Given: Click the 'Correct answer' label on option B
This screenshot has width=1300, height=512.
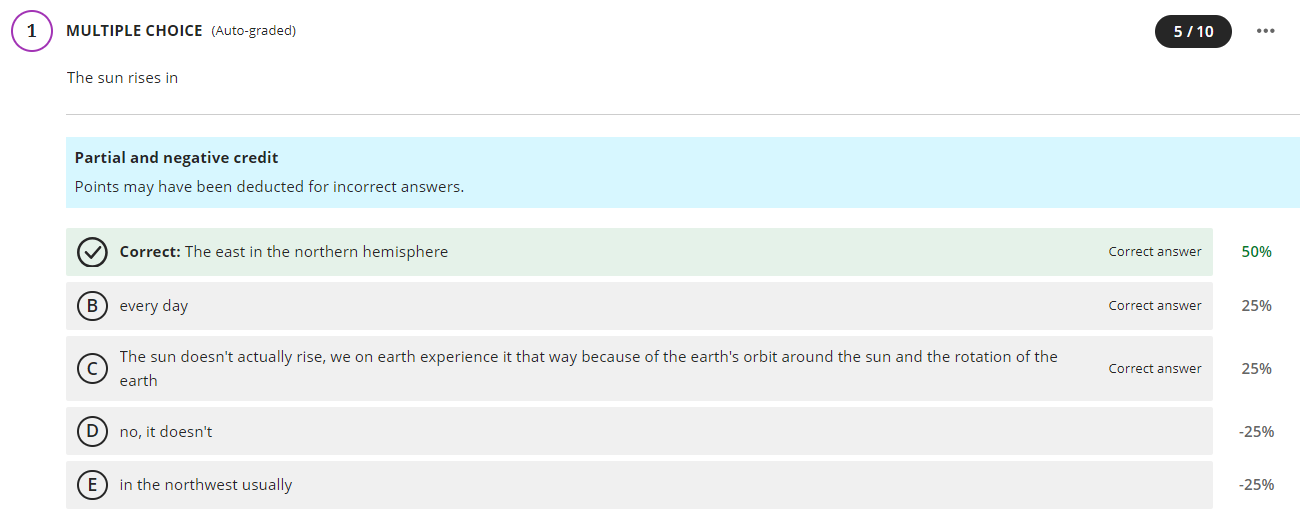Looking at the screenshot, I should pyautogui.click(x=1155, y=306).
